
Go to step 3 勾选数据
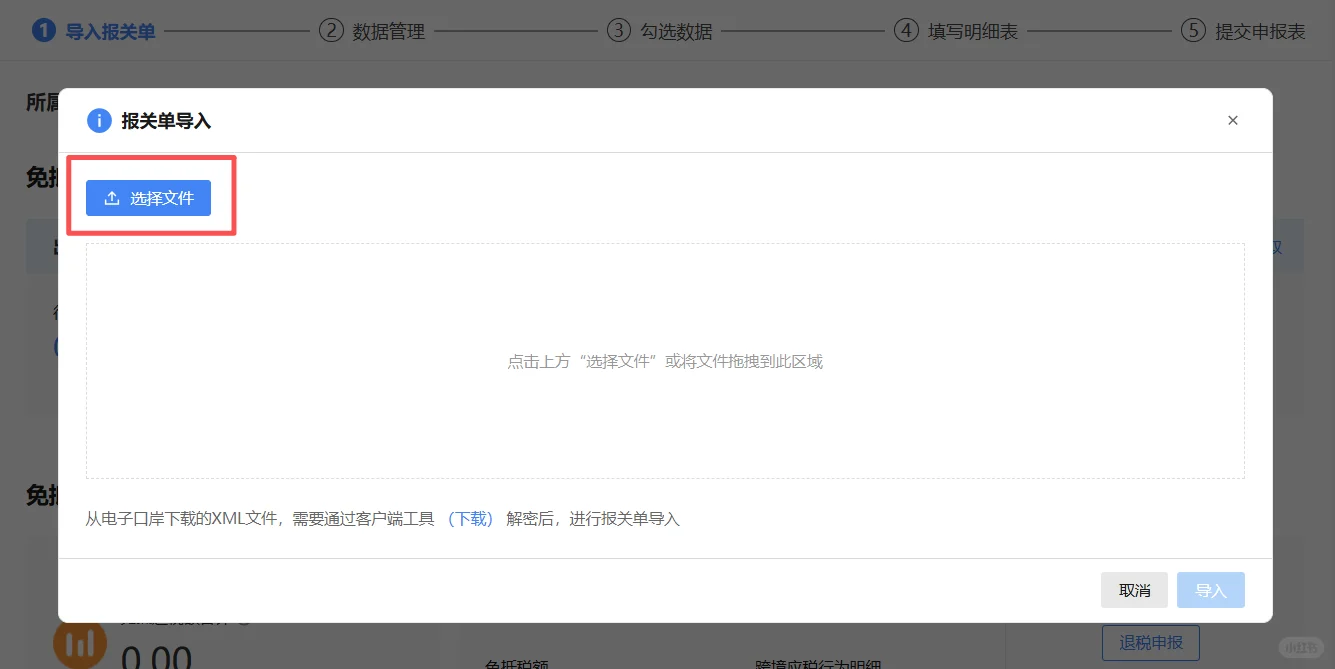(x=660, y=31)
